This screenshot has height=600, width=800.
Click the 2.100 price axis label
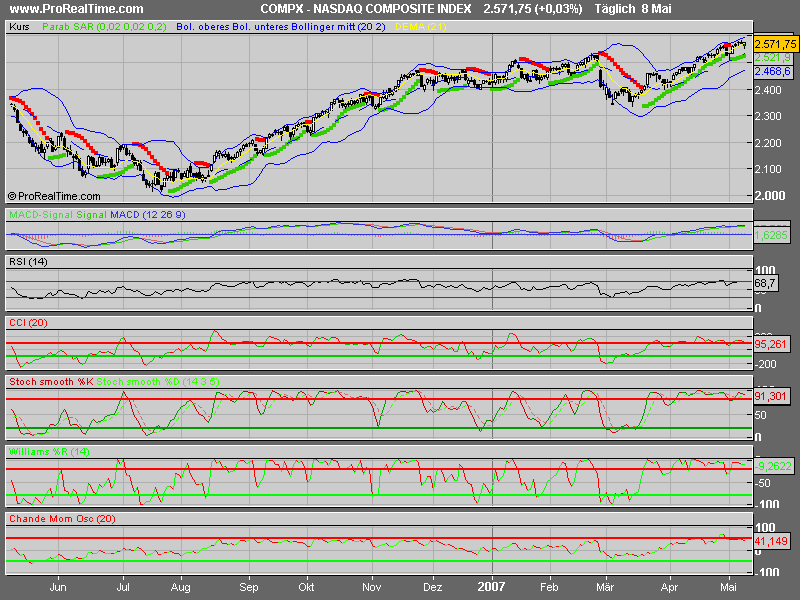point(768,169)
